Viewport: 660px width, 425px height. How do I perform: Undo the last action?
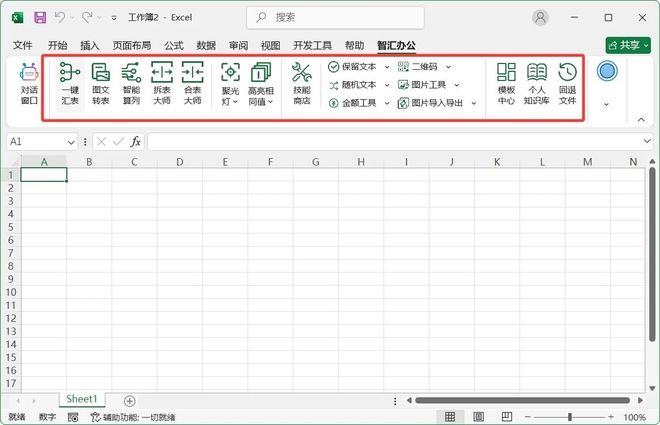(60, 17)
